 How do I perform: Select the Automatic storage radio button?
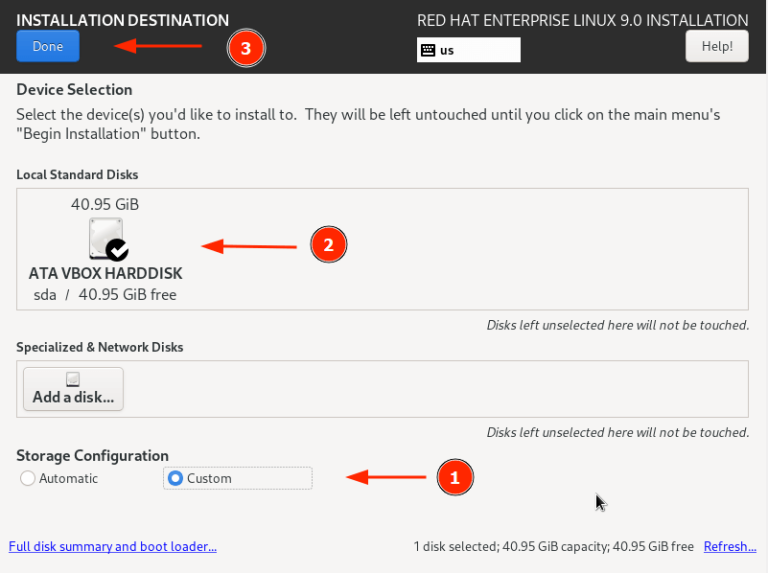(27, 479)
